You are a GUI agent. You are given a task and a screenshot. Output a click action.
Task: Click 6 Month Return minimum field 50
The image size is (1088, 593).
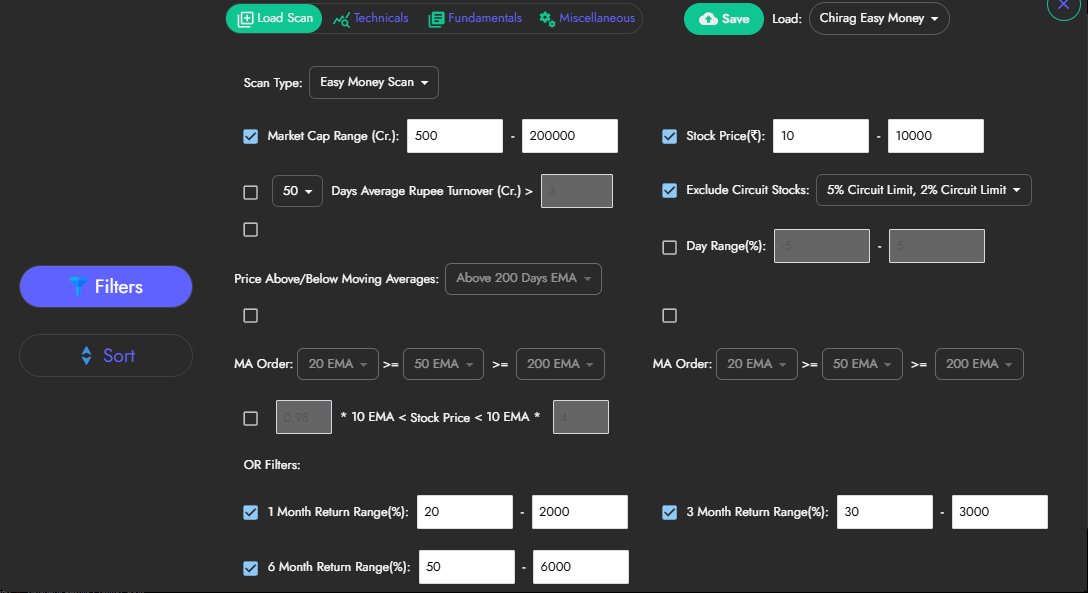tap(467, 567)
